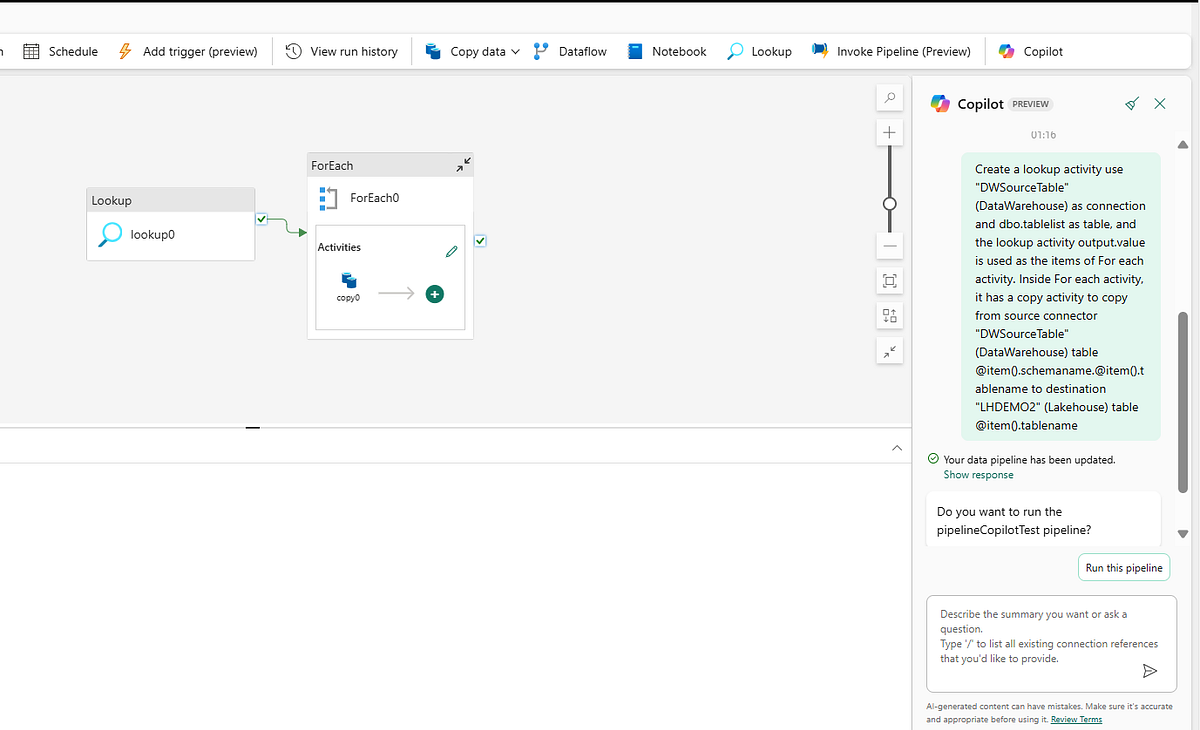Open the Show response link
Screen dimensions: 1200x730
tap(978, 475)
